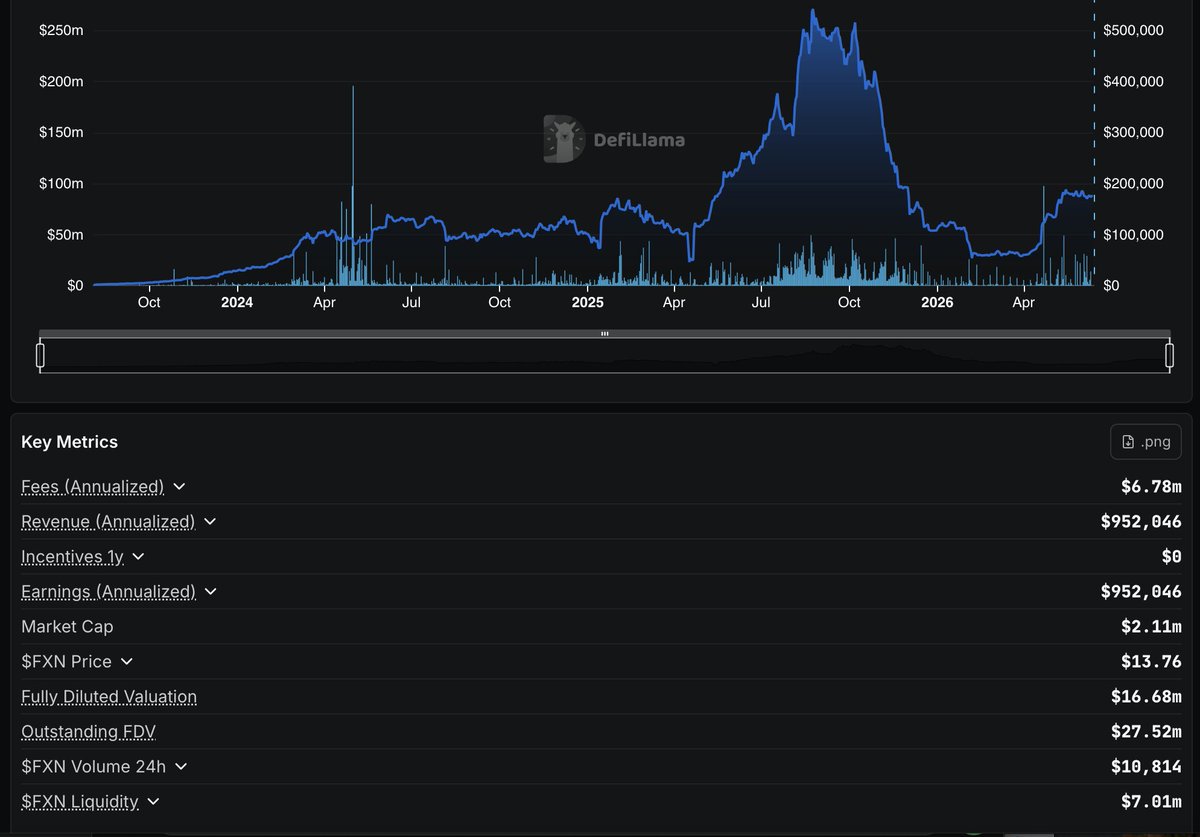Image resolution: width=1200 pixels, height=837 pixels.
Task: Click the $250m left axis label
Action: (61, 30)
